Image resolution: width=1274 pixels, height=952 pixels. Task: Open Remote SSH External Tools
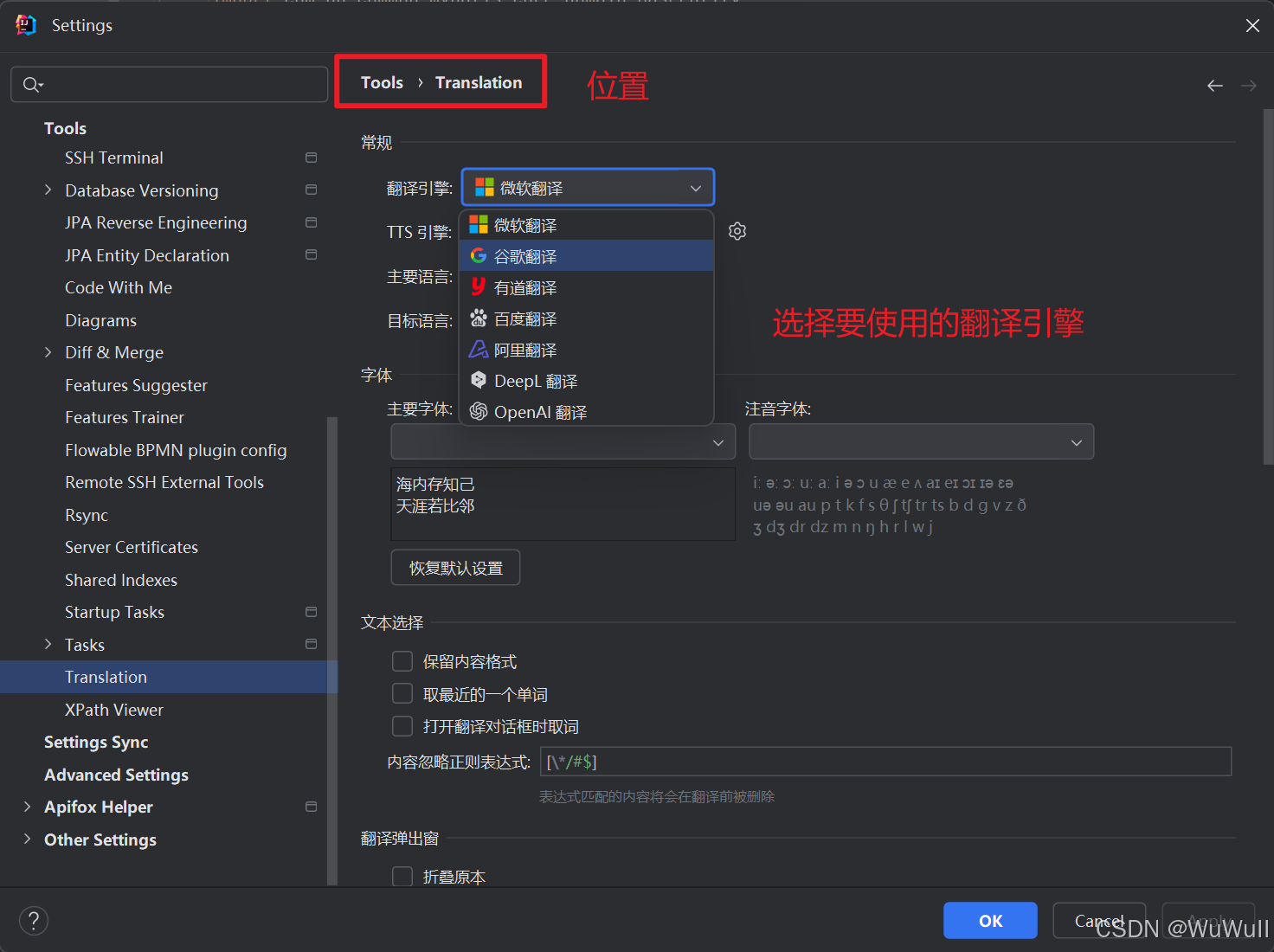tap(164, 482)
